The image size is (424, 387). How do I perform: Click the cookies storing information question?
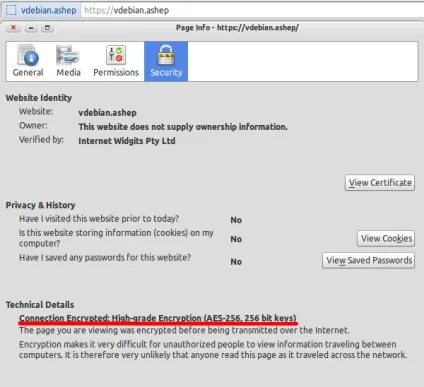pyautogui.click(x=116, y=238)
